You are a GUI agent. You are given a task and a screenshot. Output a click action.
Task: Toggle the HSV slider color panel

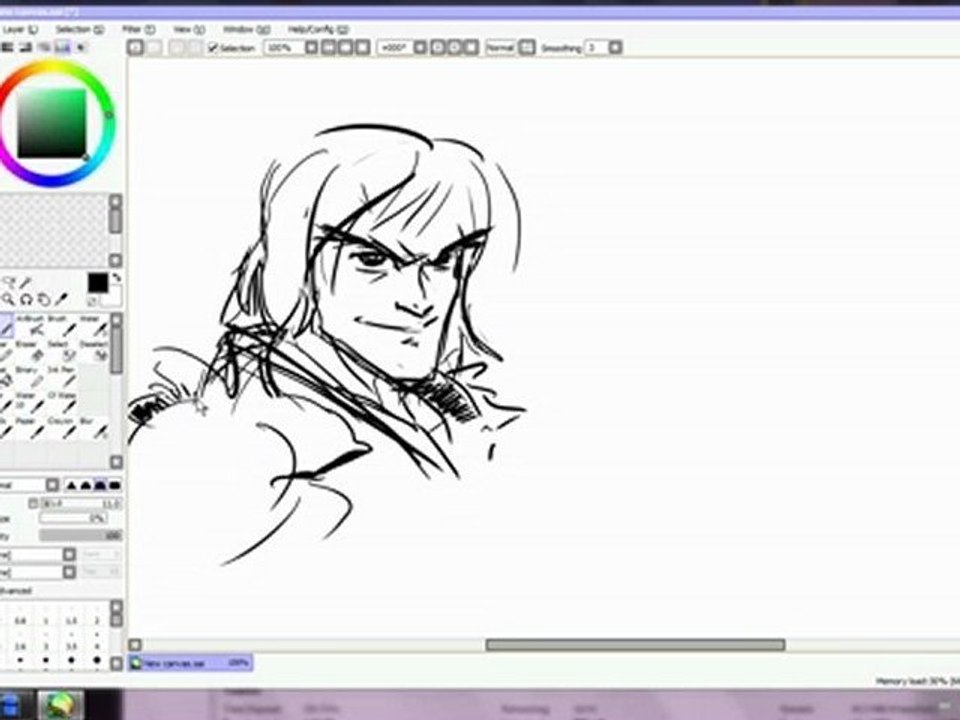coord(26,47)
